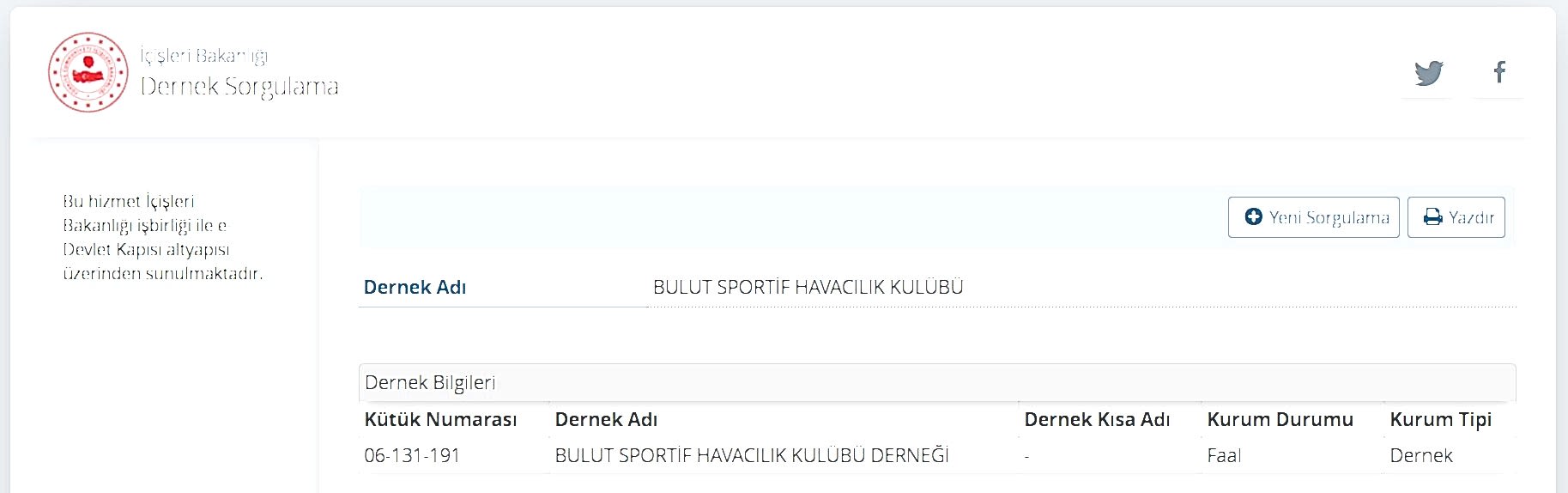This screenshot has width=1568, height=493.
Task: Click the İçişleri Bakanlığı emblem logo
Action: coord(88,73)
